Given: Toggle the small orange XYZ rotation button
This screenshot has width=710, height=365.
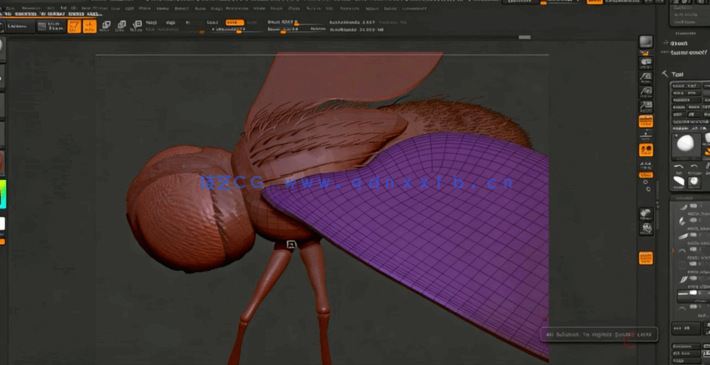Looking at the screenshot, I should [x=646, y=175].
